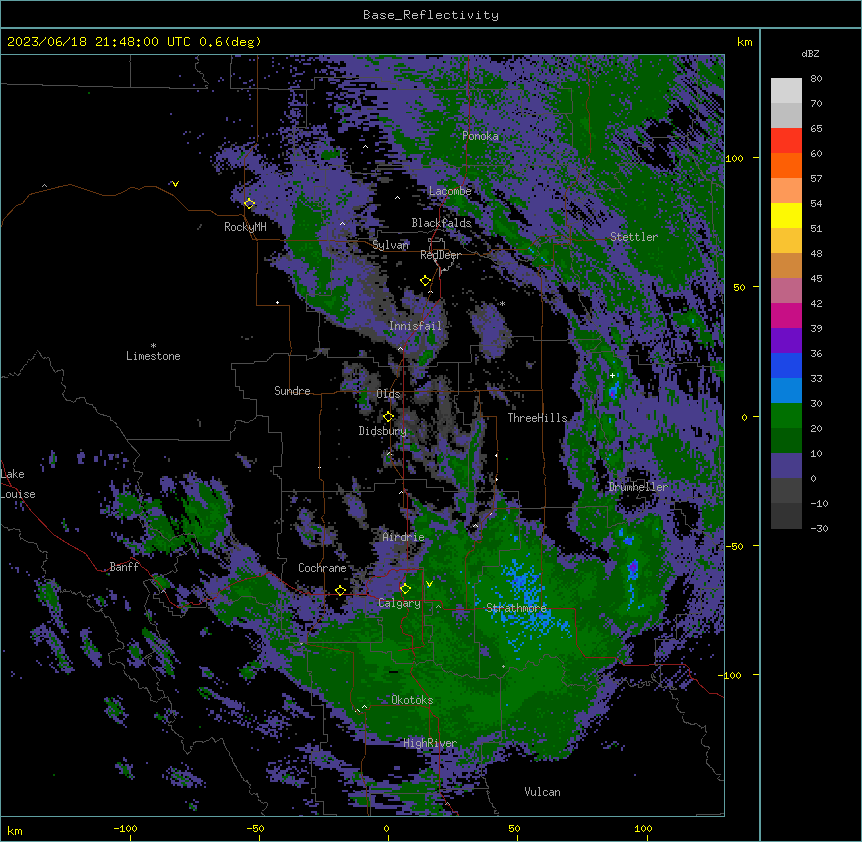The image size is (862, 842).
Task: Select the dusty pink 45-42 dBZ swatch
Action: tap(786, 291)
